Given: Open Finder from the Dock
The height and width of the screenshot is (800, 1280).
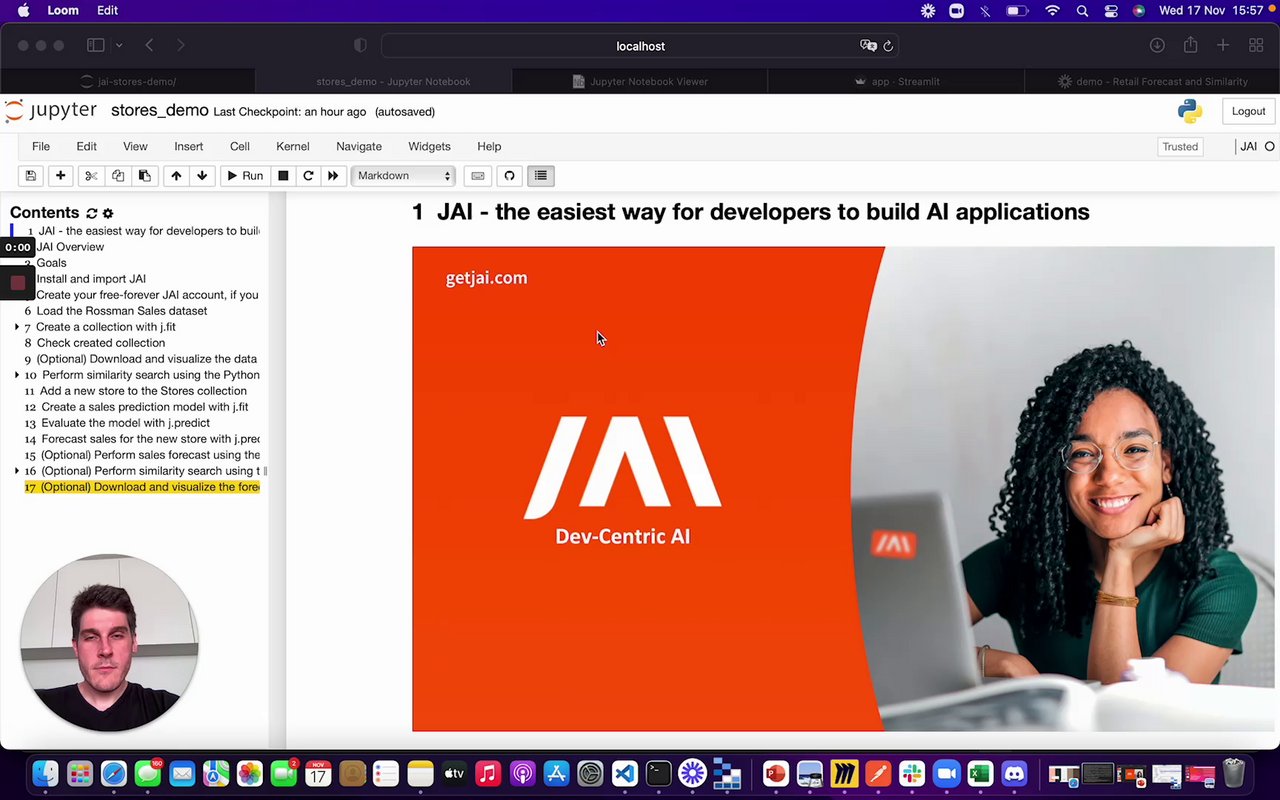Looking at the screenshot, I should point(46,773).
